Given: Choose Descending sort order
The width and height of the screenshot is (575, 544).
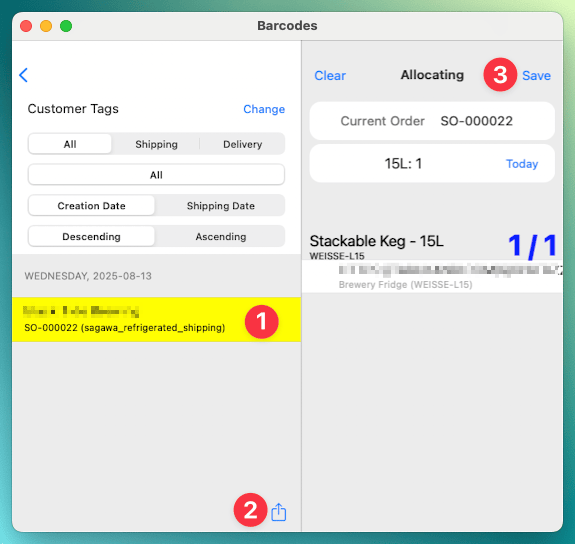Looking at the screenshot, I should pos(91,236).
